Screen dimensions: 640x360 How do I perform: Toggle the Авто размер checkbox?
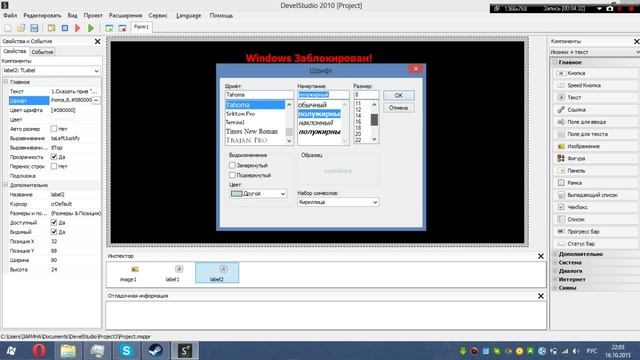[54, 129]
